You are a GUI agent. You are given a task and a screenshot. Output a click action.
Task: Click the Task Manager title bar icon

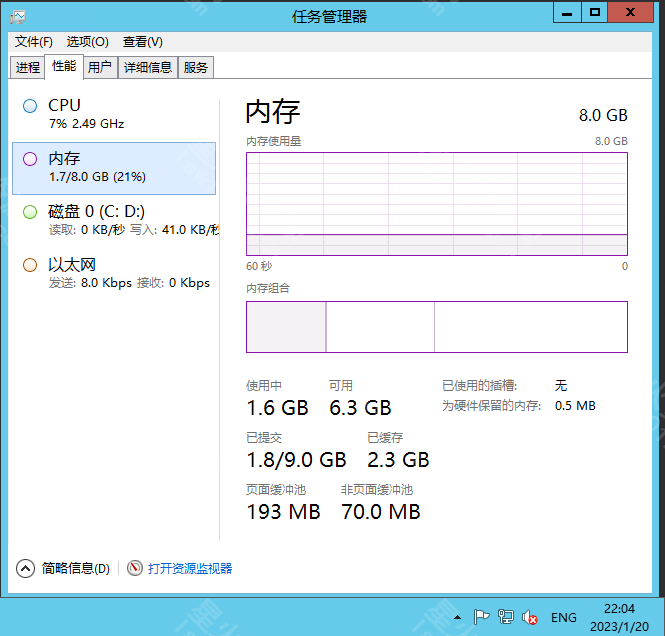[x=18, y=16]
